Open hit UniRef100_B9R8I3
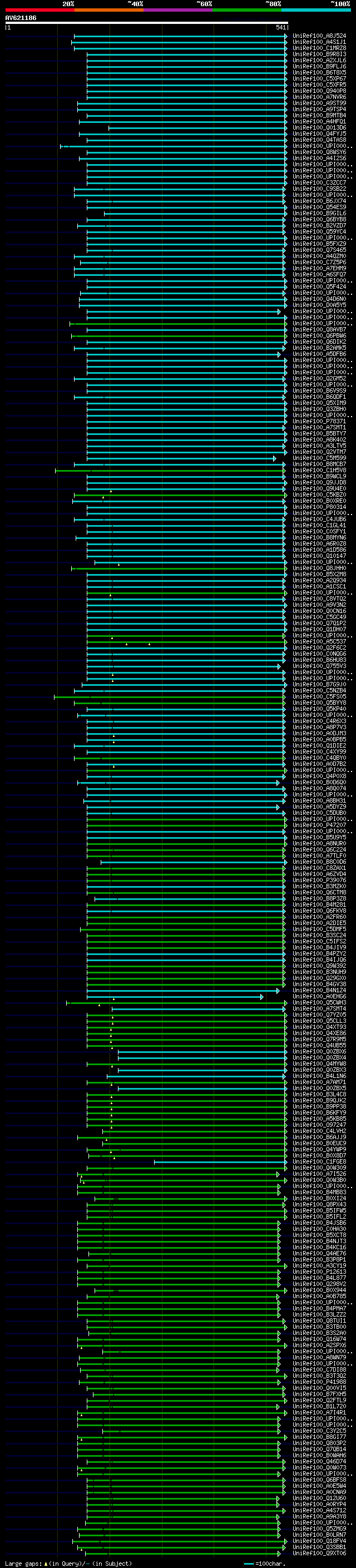Screen dimensions: 356x1568 (x=319, y=54)
